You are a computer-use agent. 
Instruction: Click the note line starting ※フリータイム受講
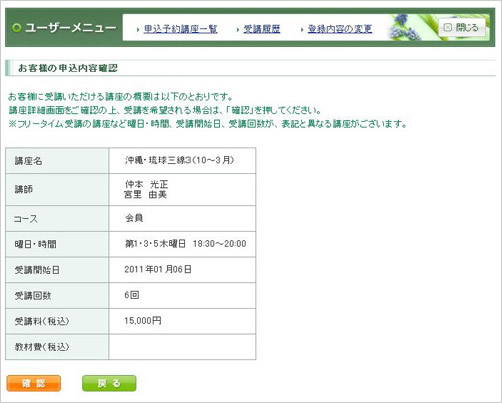tap(208, 124)
